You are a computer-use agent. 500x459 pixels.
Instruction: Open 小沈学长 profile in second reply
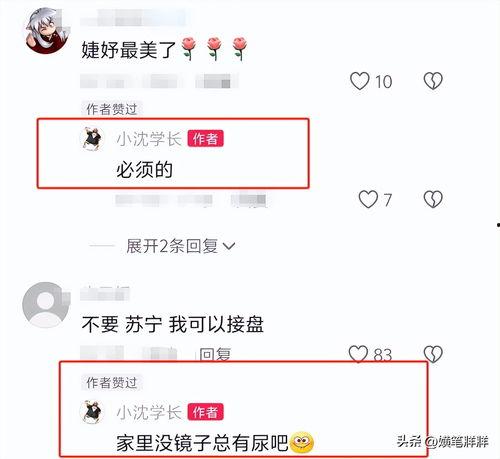pos(149,412)
